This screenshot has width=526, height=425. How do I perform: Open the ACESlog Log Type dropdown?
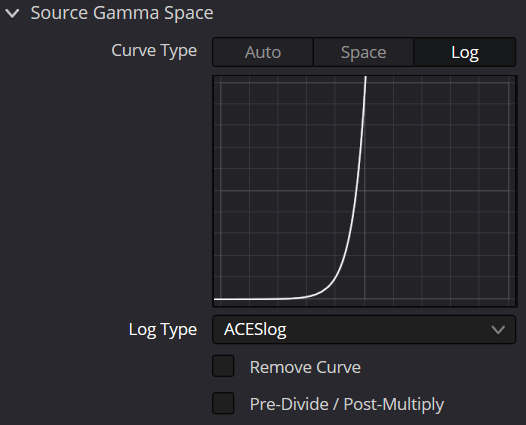click(364, 329)
